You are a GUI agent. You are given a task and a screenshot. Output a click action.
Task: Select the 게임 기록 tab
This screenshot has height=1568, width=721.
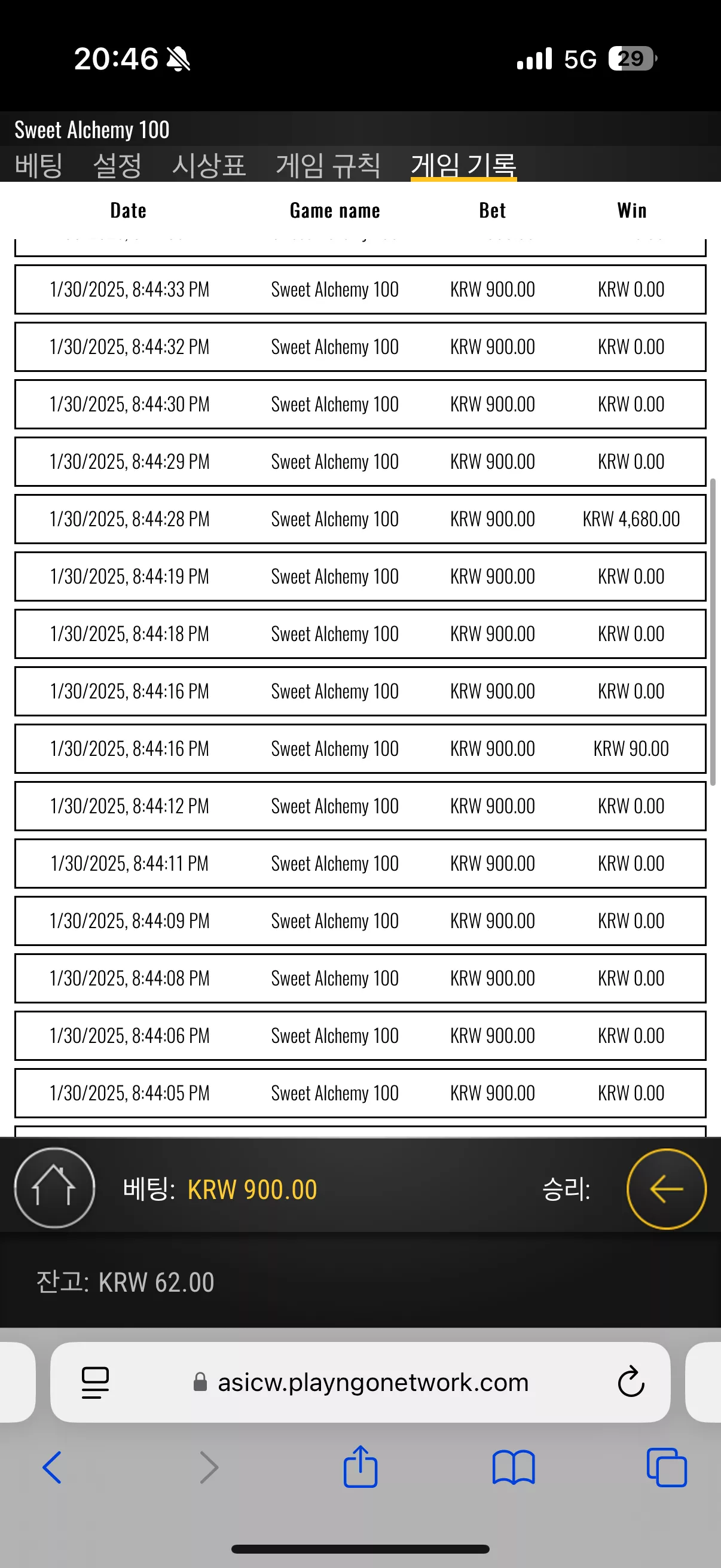point(464,165)
